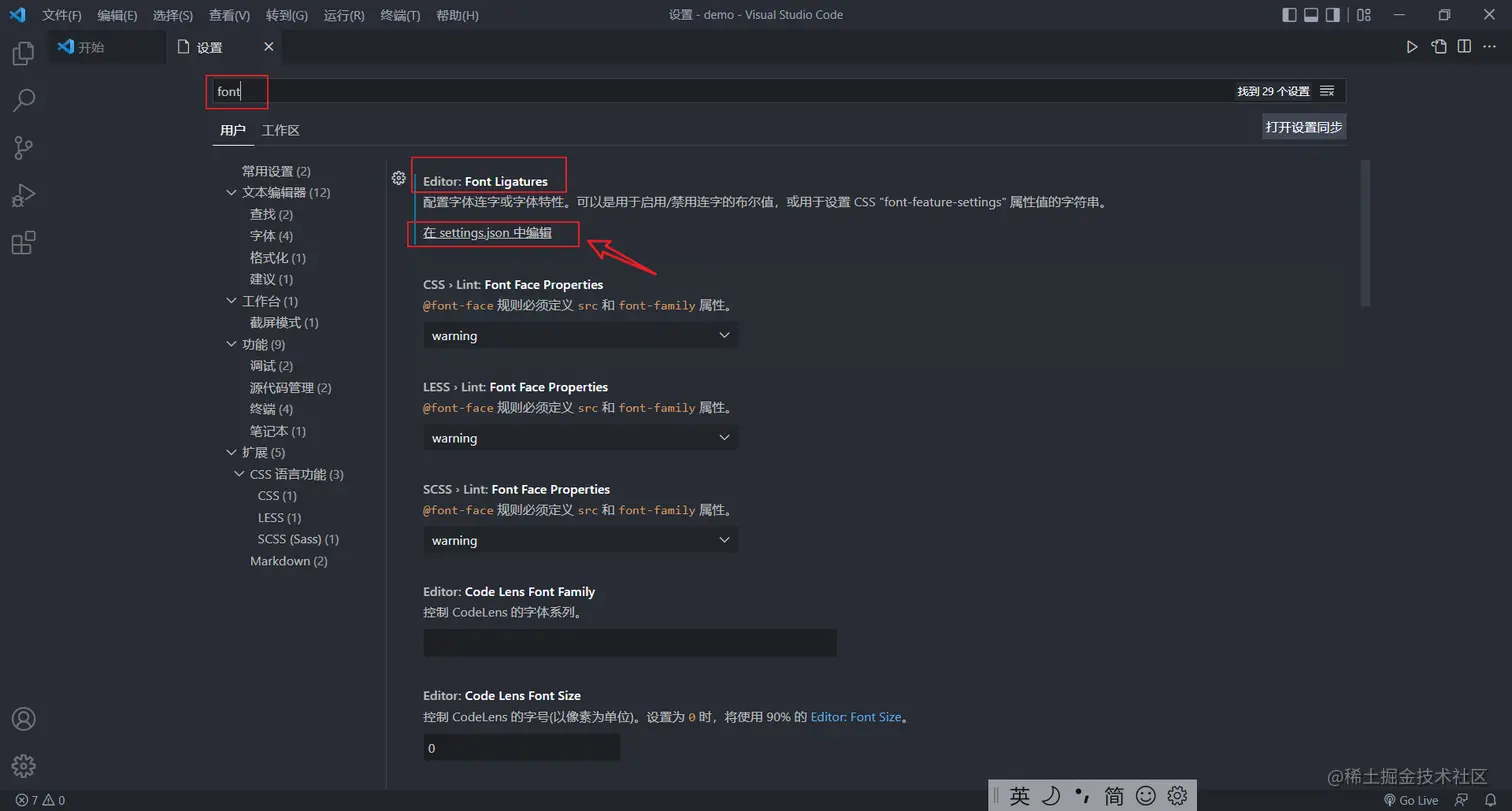Close the 设置 tab
Viewport: 1512px width, 811px height.
point(269,47)
